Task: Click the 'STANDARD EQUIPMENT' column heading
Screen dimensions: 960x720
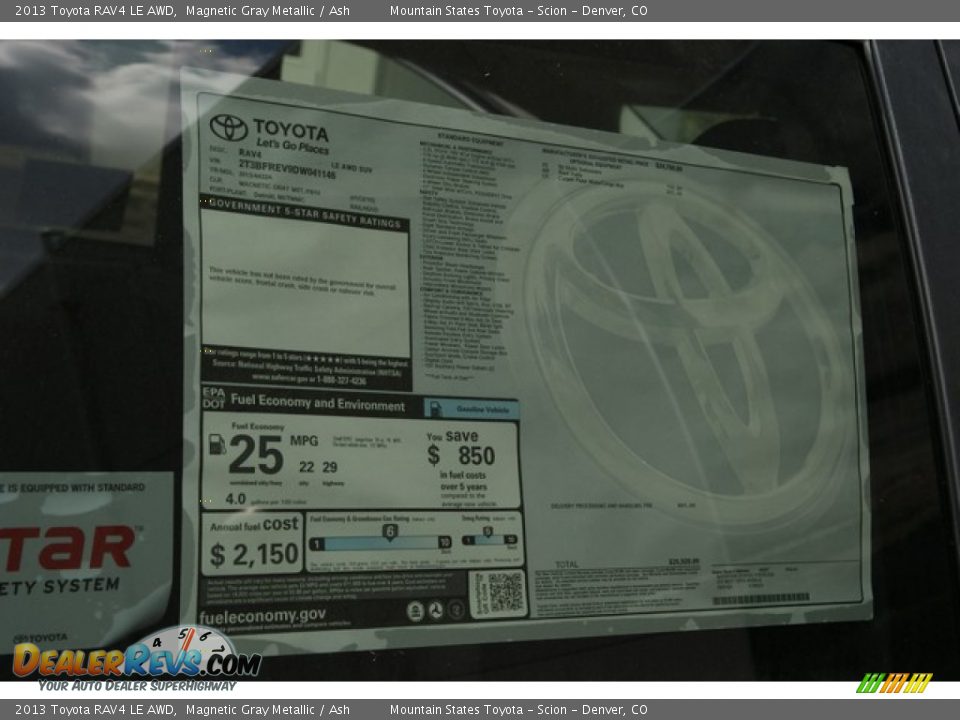Action: tap(470, 139)
